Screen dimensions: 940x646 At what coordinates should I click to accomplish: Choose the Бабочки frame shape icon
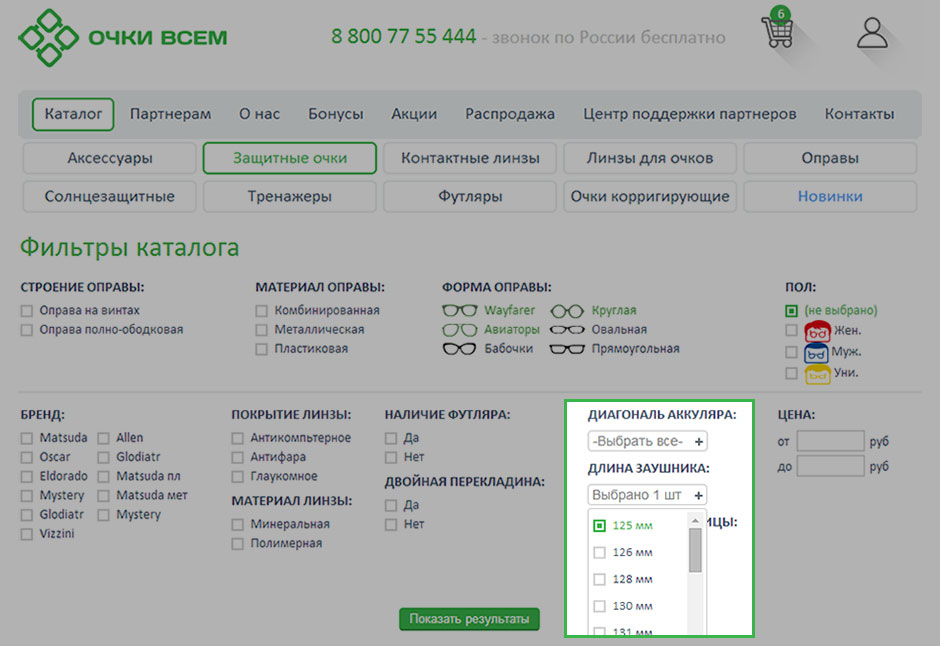tap(460, 349)
